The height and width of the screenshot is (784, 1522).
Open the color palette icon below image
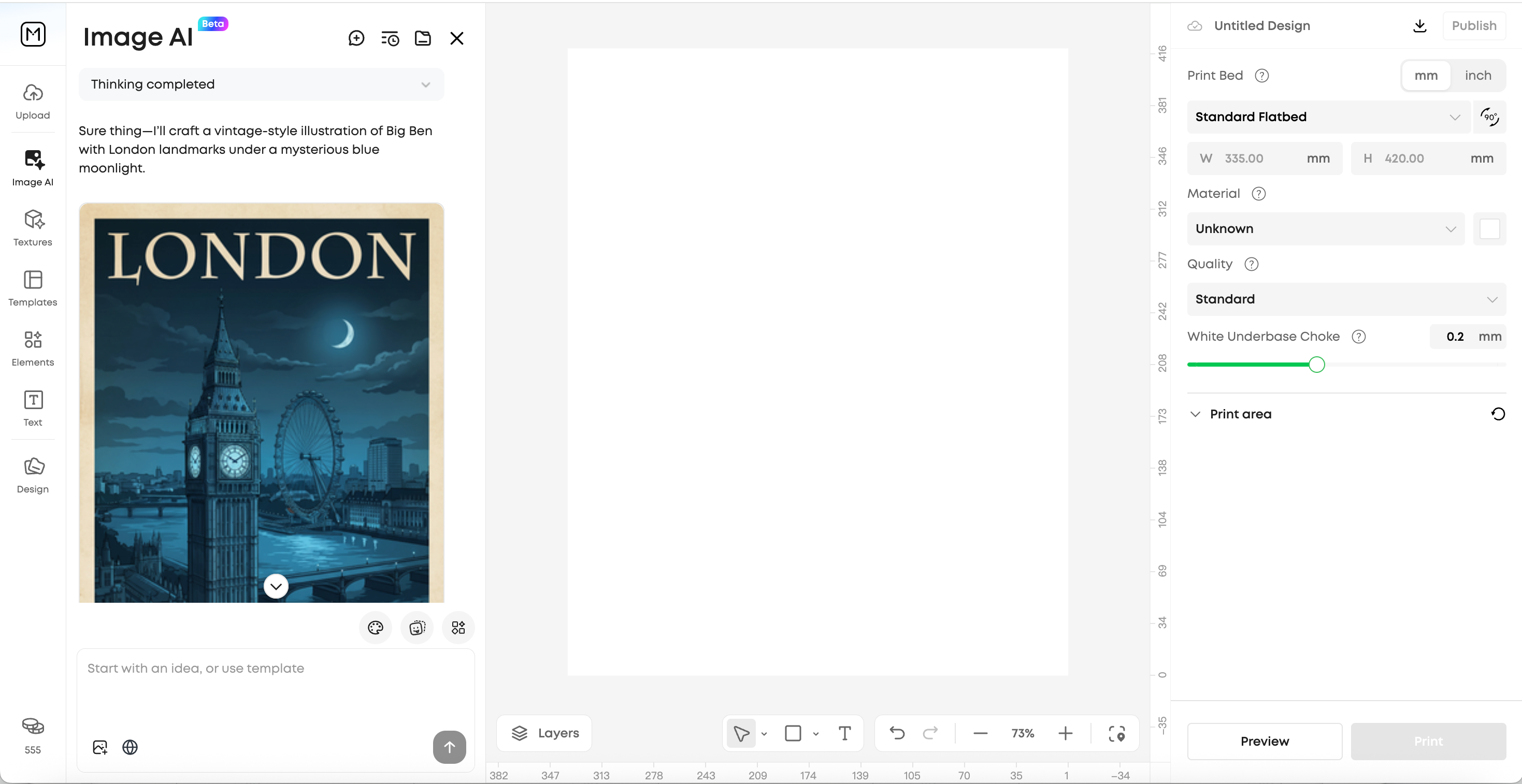coord(376,628)
